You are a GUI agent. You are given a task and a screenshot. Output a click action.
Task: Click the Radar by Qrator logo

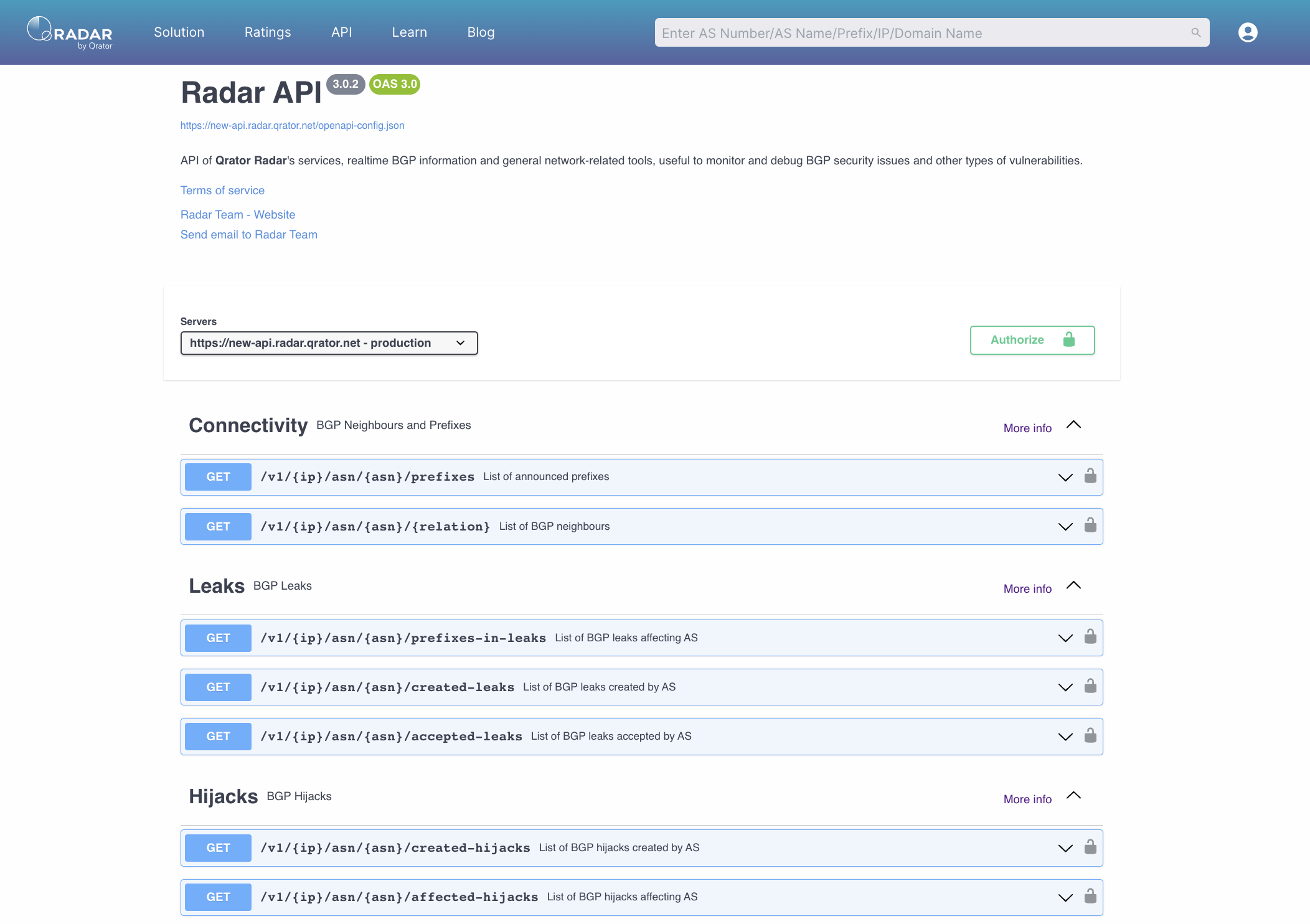click(x=70, y=32)
